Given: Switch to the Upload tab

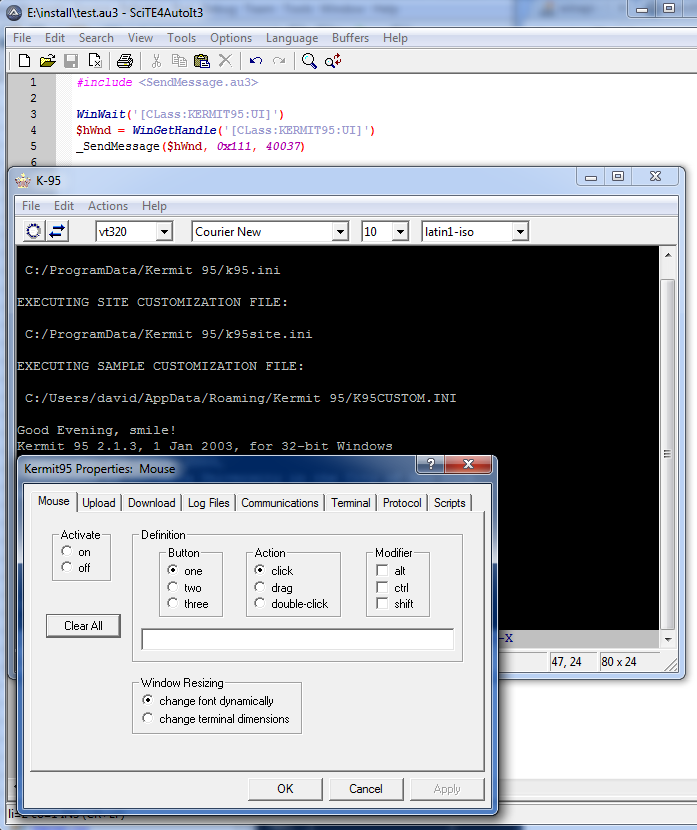Looking at the screenshot, I should 99,503.
